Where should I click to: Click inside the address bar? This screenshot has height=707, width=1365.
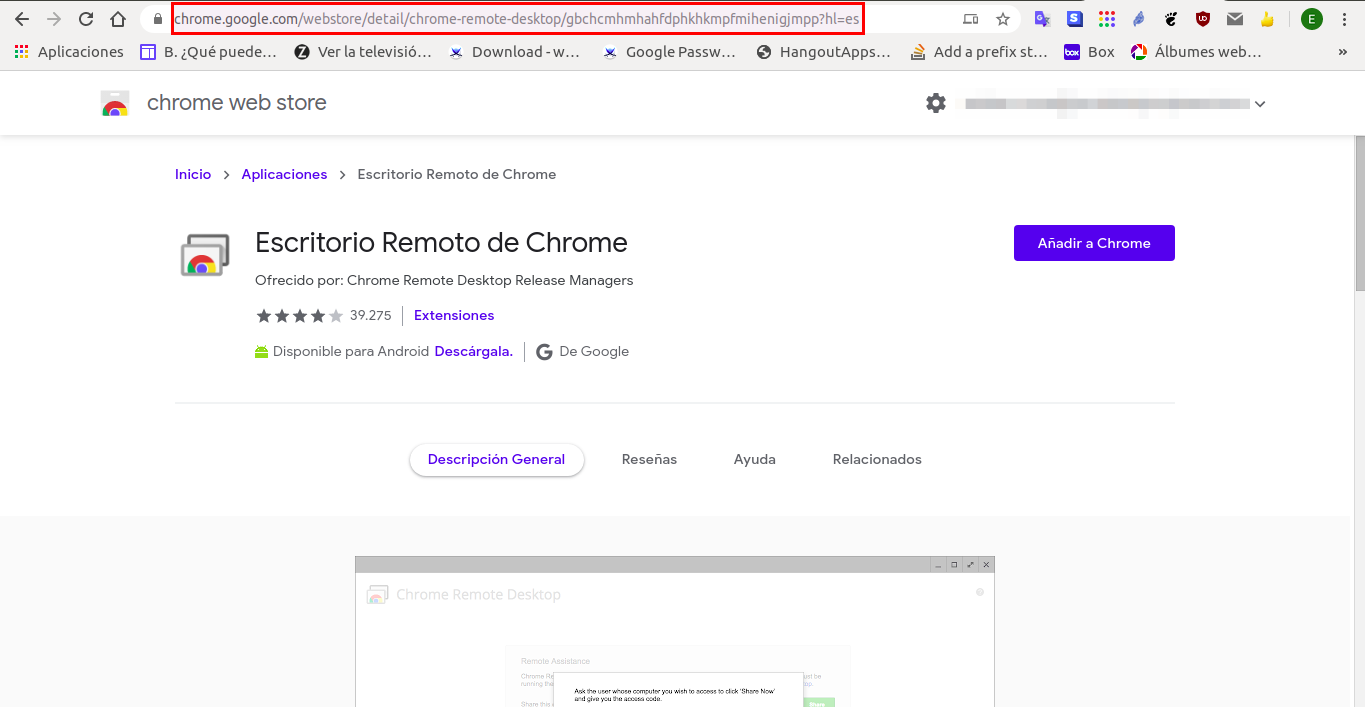tap(500, 18)
